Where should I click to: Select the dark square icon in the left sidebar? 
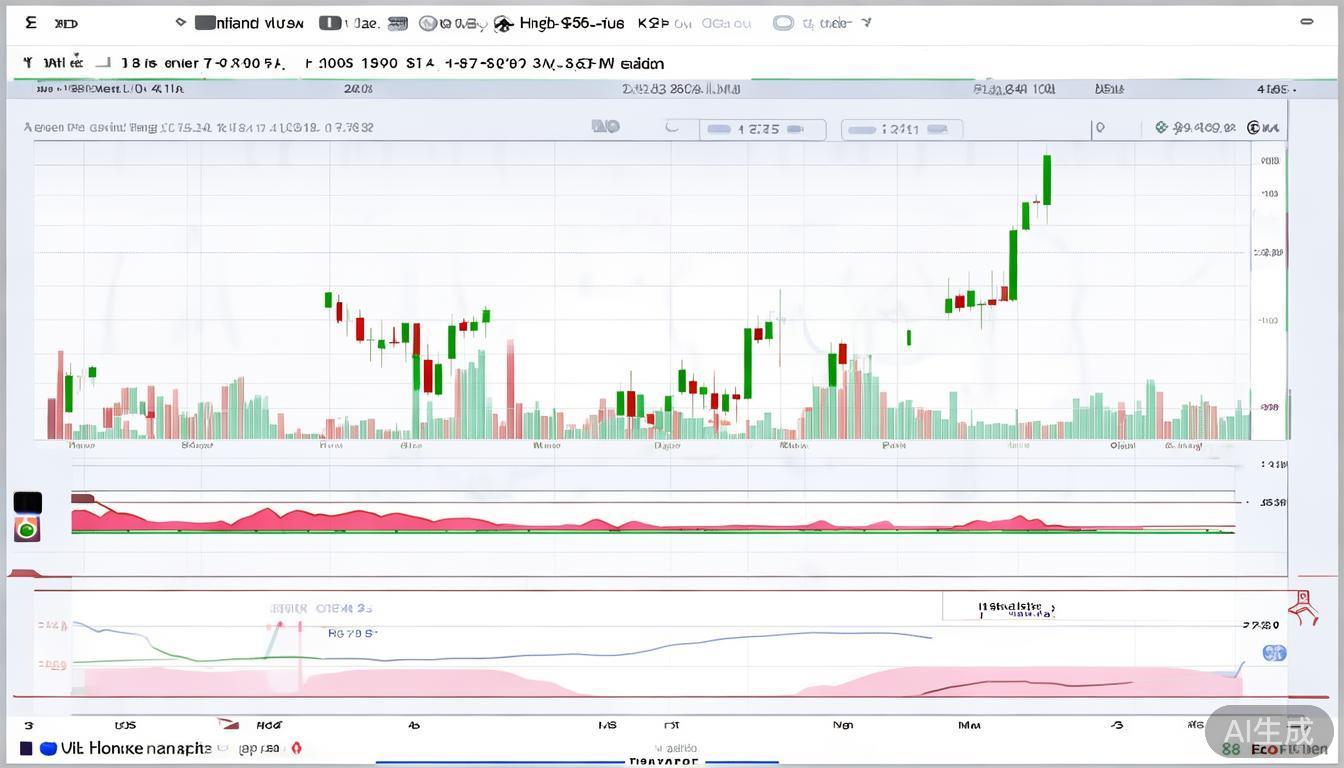point(28,501)
